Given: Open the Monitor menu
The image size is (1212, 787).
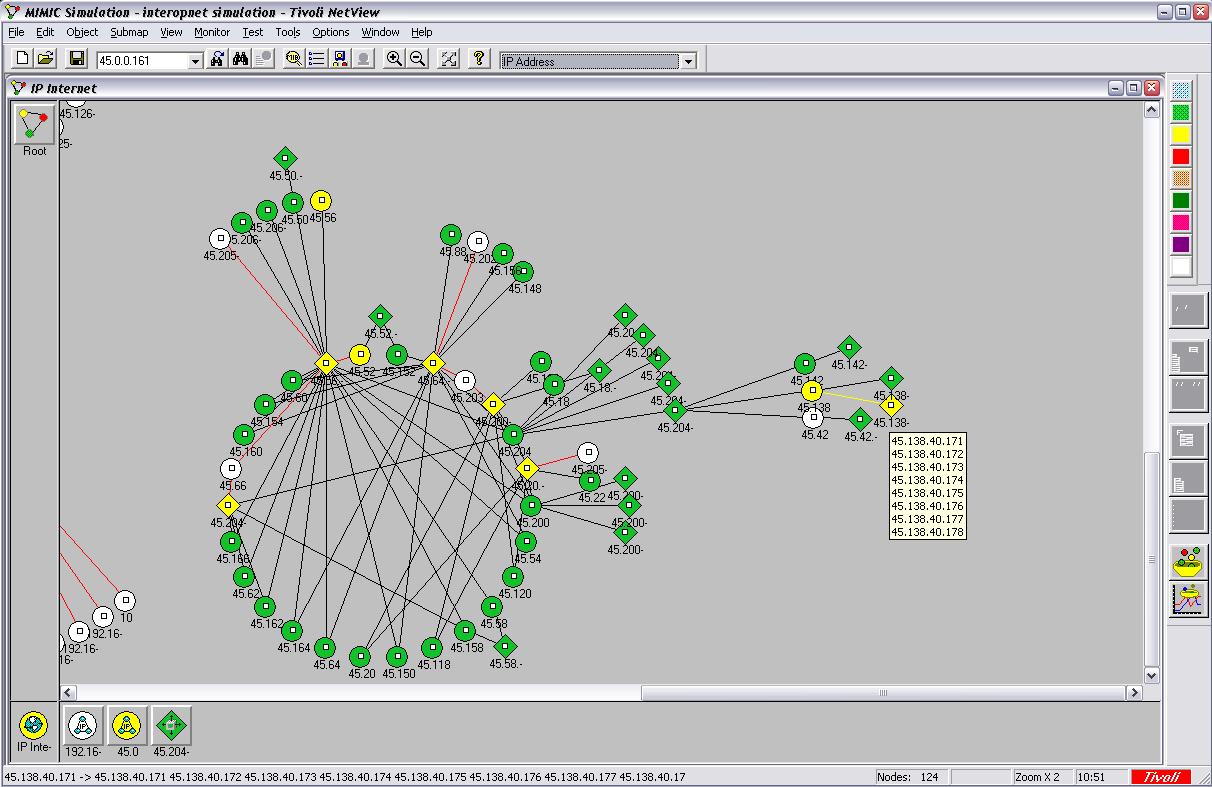Looking at the screenshot, I should (211, 32).
